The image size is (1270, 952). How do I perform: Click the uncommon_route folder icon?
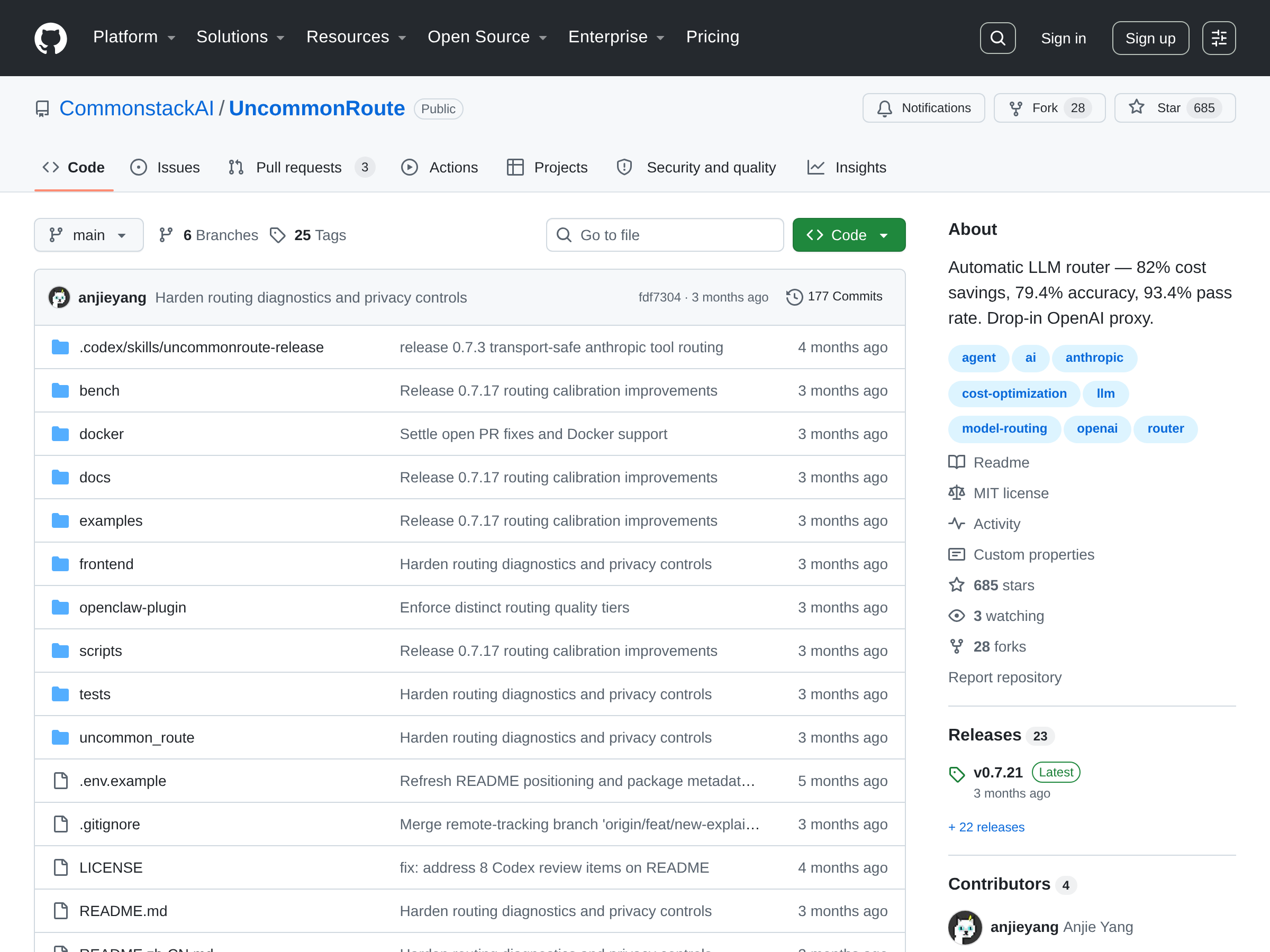(60, 737)
